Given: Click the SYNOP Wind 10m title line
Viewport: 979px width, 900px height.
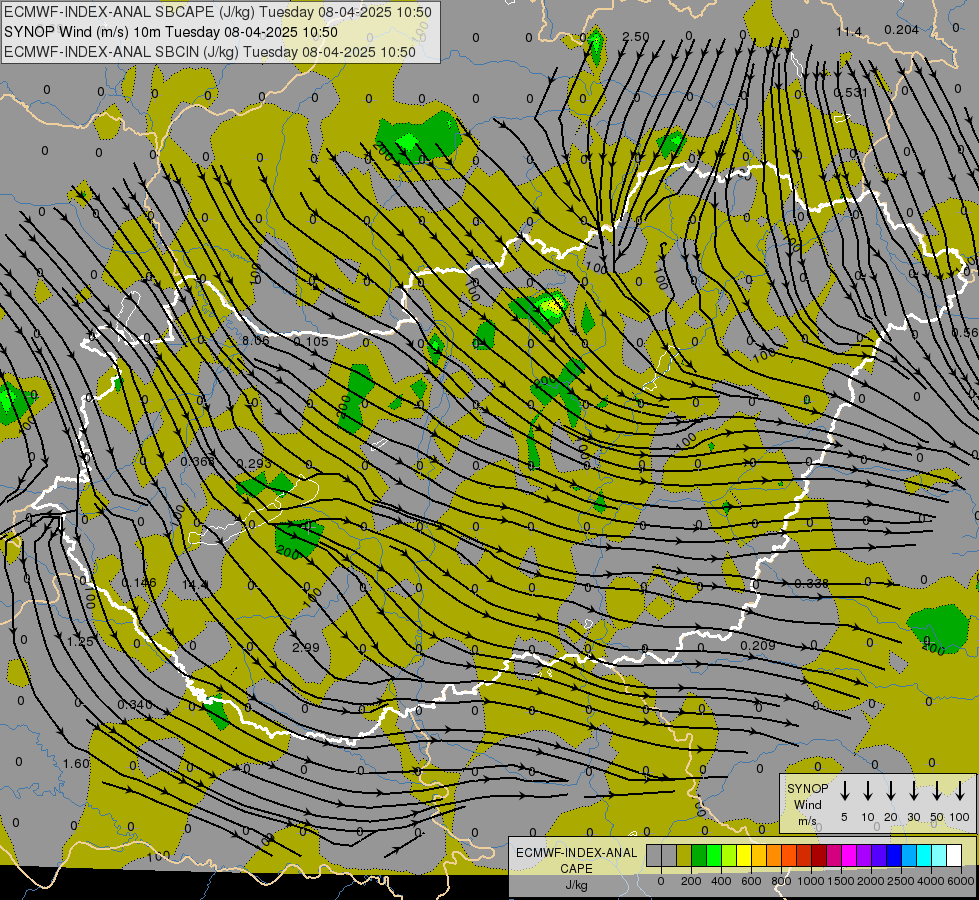Looking at the screenshot, I should [x=170, y=32].
